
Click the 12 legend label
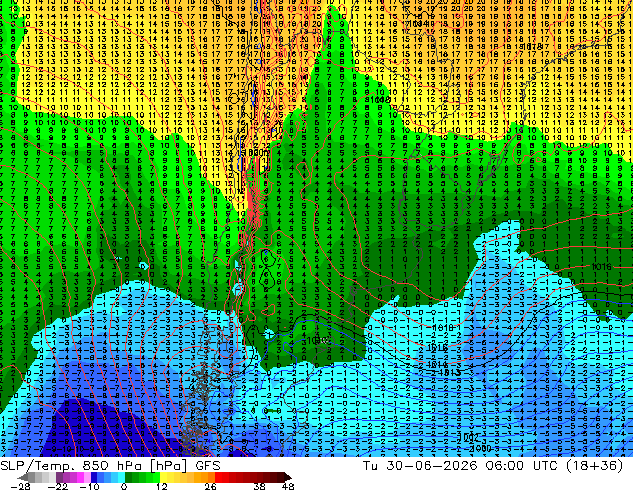pos(162,486)
